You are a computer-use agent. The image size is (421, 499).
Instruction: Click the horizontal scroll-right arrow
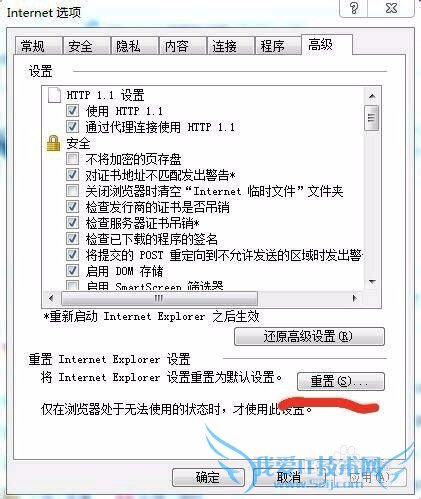(x=355, y=298)
